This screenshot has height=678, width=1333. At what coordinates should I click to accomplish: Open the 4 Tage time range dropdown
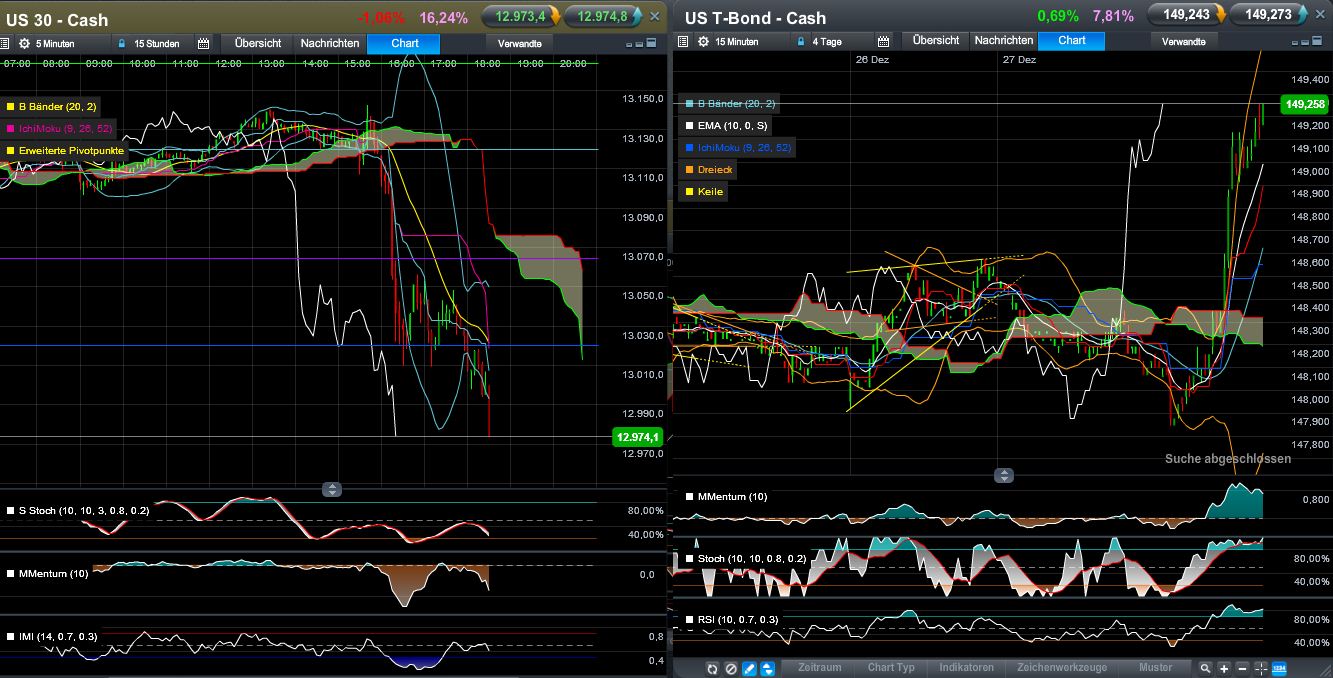pos(827,41)
